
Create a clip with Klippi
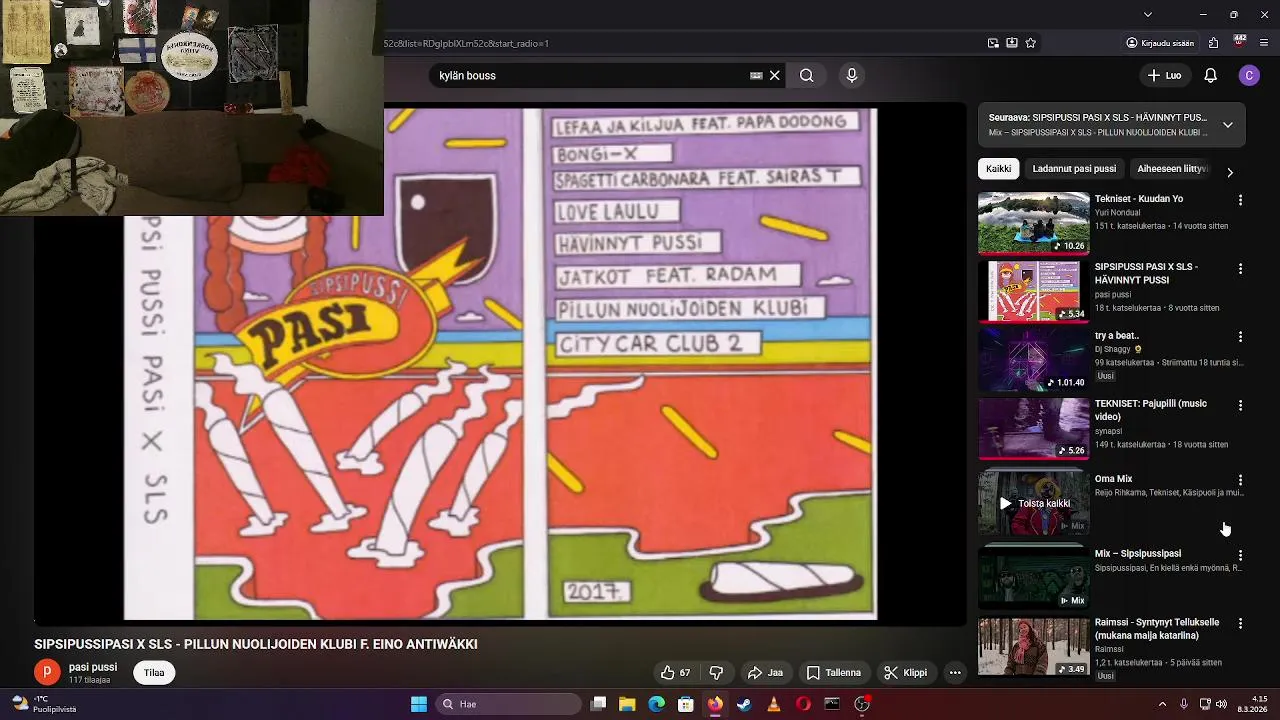click(905, 672)
